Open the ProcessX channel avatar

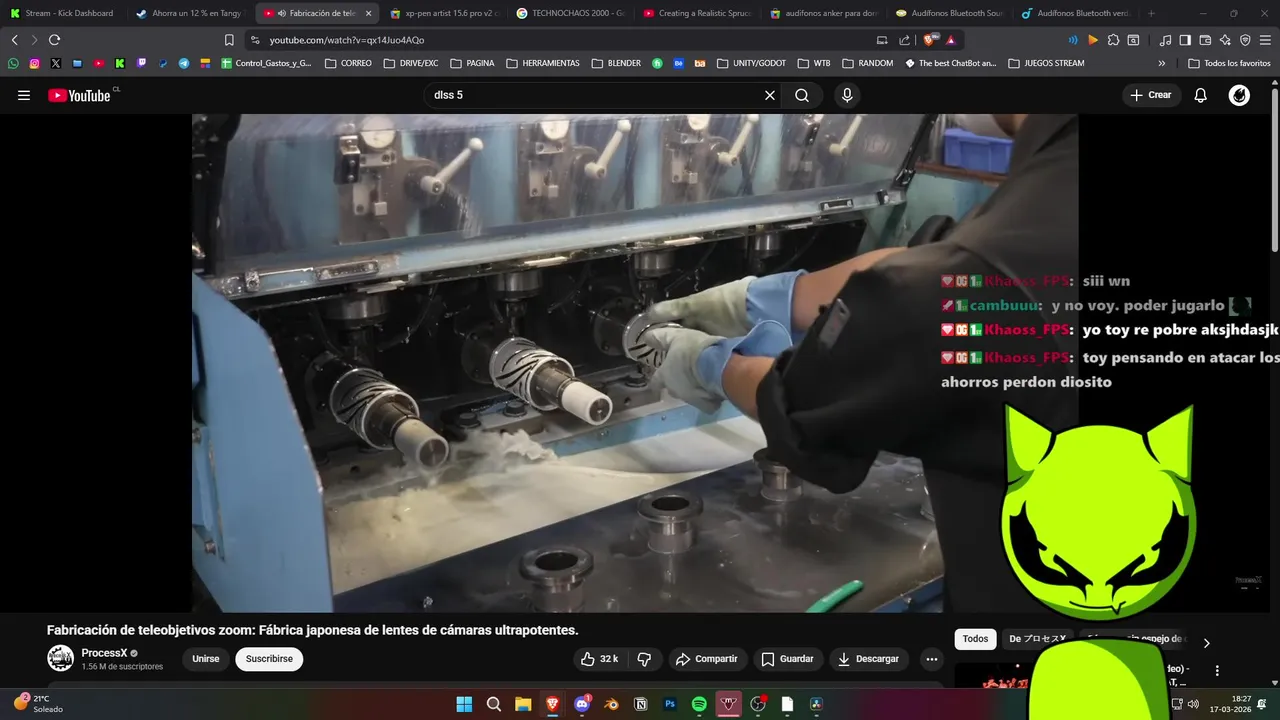pos(61,658)
